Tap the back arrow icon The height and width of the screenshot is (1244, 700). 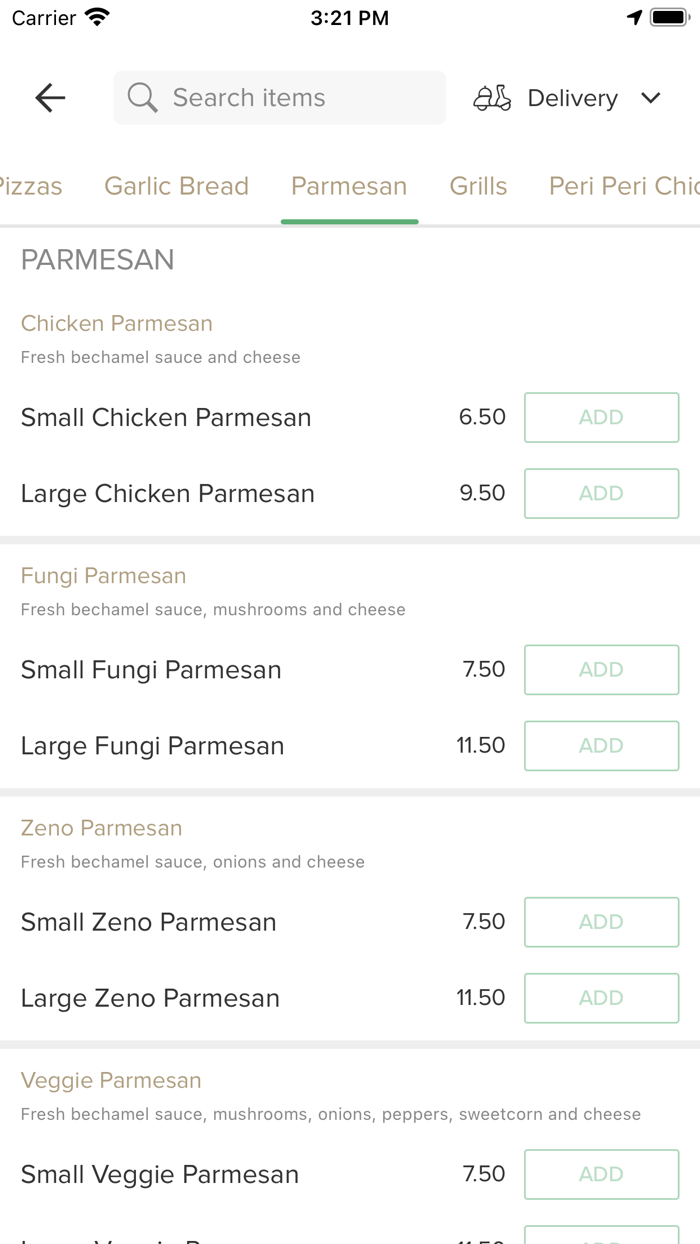coord(50,97)
